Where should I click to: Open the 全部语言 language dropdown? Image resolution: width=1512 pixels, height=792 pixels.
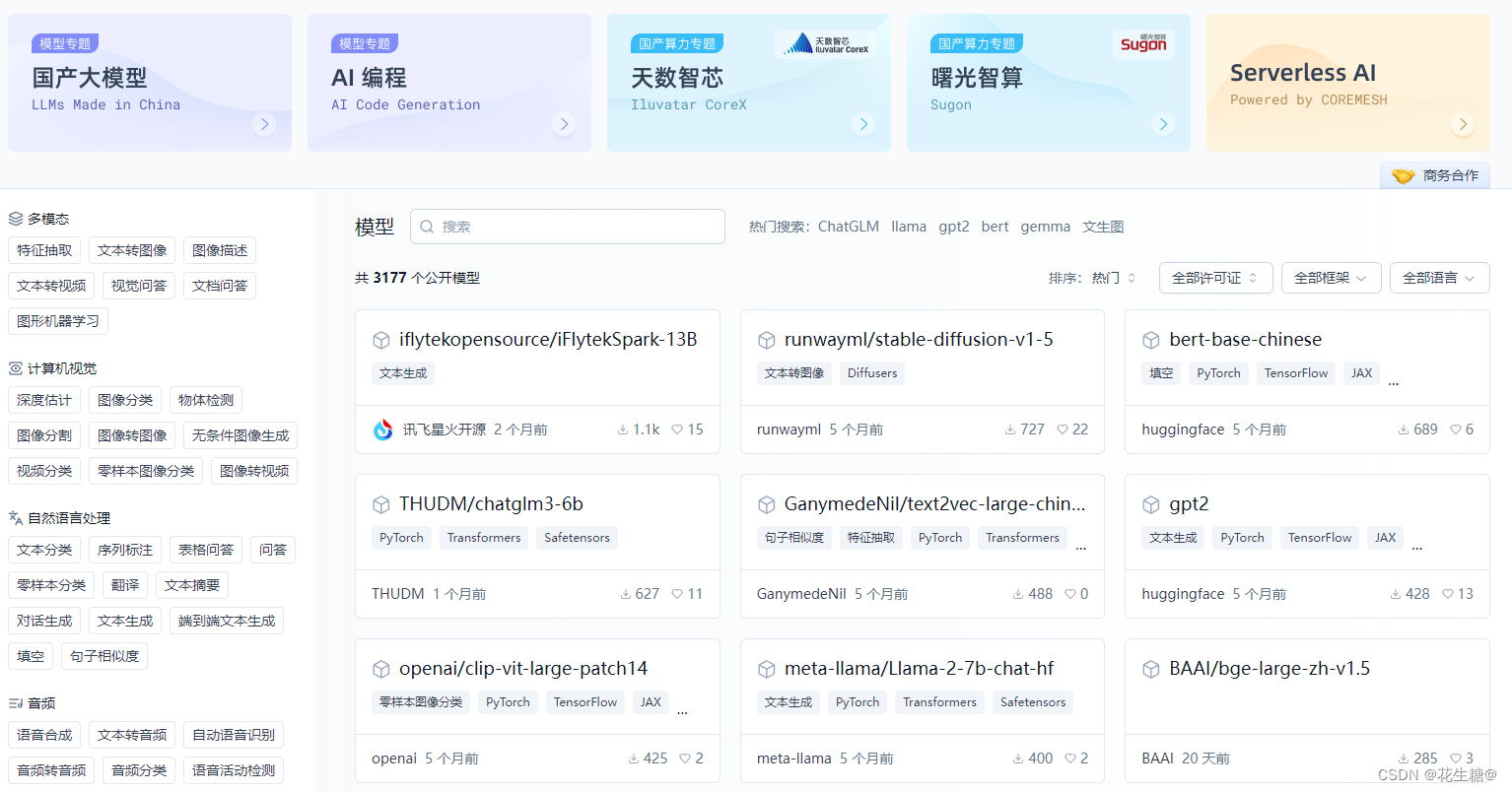(x=1440, y=278)
